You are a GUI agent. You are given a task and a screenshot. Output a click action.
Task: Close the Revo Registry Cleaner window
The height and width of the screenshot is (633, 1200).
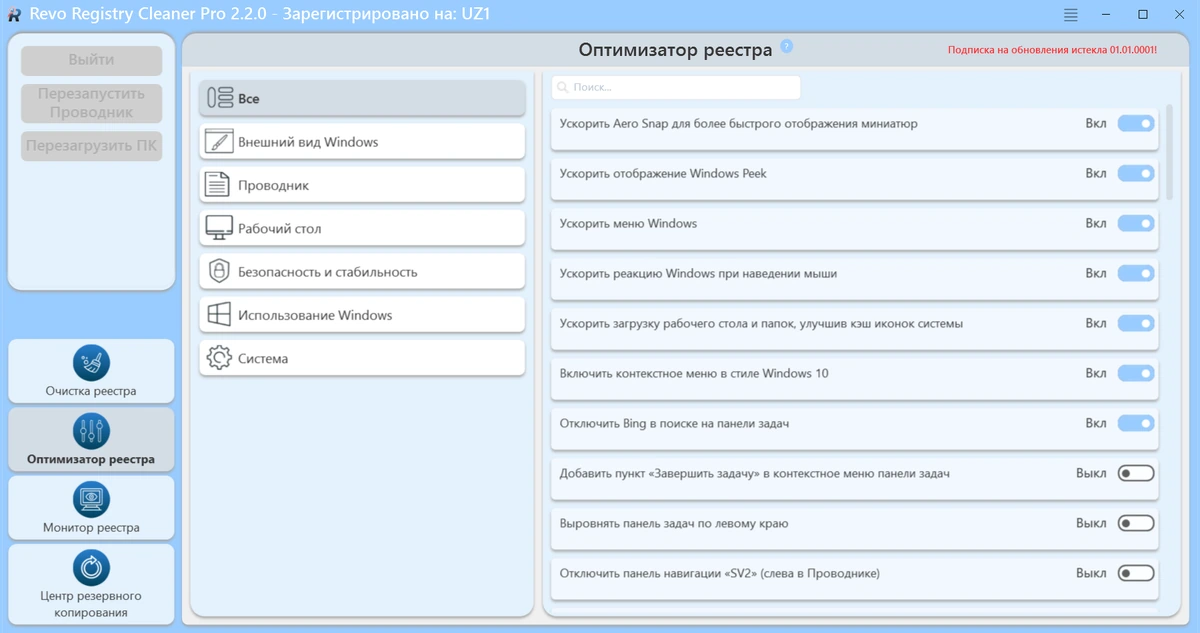click(x=1179, y=15)
